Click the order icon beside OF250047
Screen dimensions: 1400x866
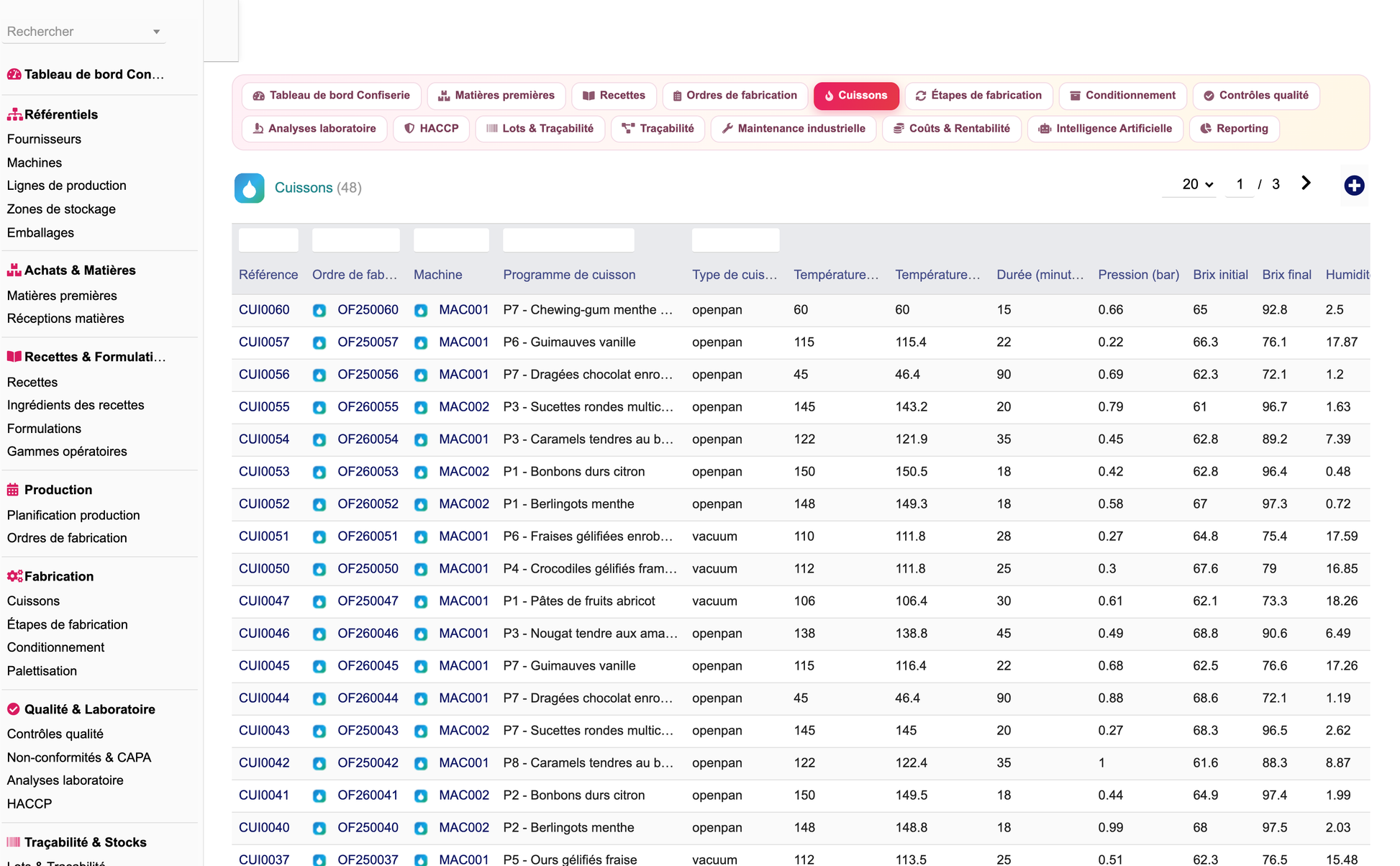pyautogui.click(x=319, y=602)
